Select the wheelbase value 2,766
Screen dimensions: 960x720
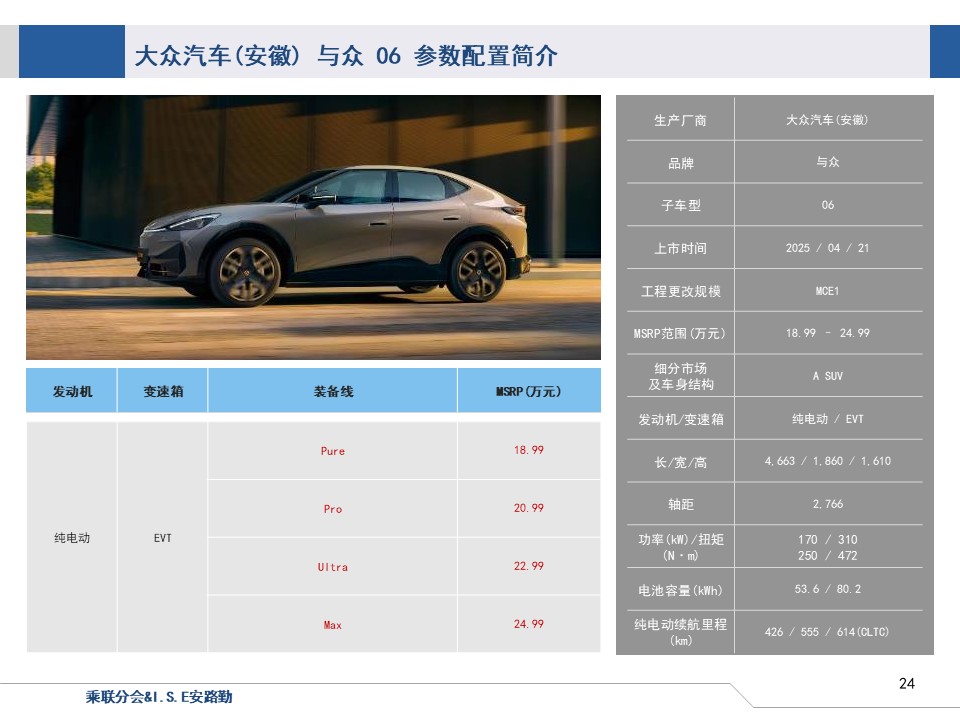coord(828,504)
